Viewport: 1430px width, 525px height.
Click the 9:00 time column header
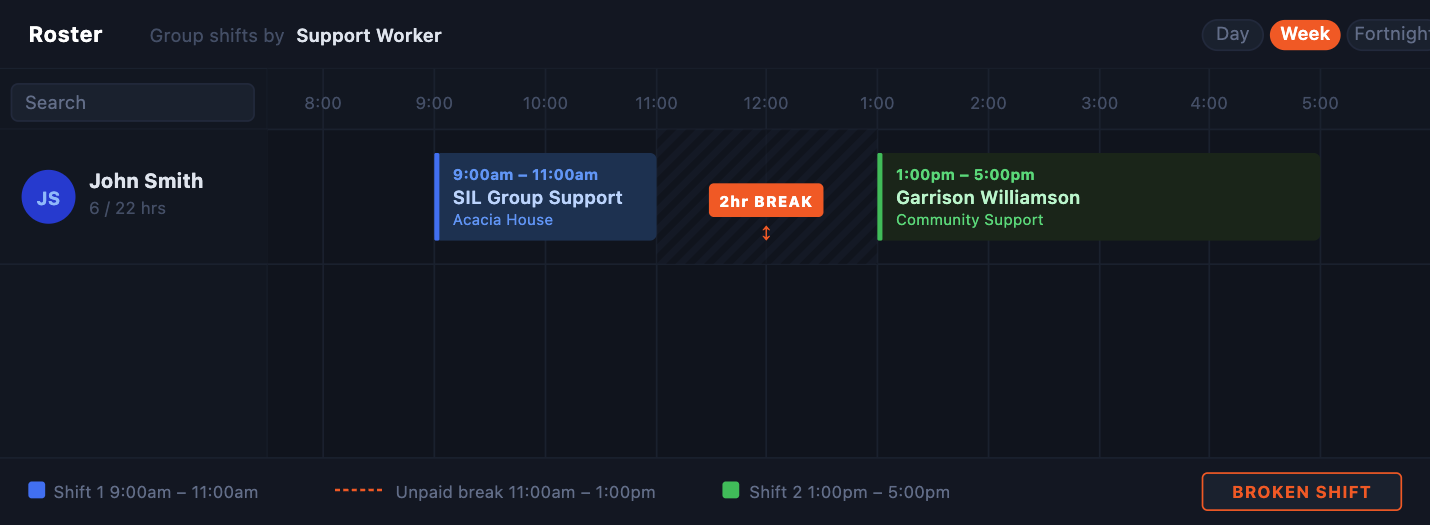point(434,103)
